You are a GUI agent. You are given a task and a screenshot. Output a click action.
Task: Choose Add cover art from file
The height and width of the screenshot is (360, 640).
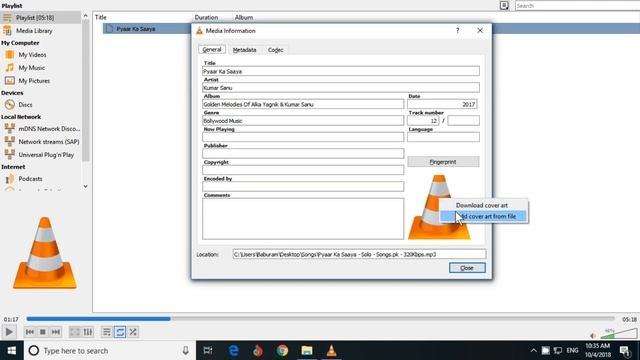pos(484,216)
